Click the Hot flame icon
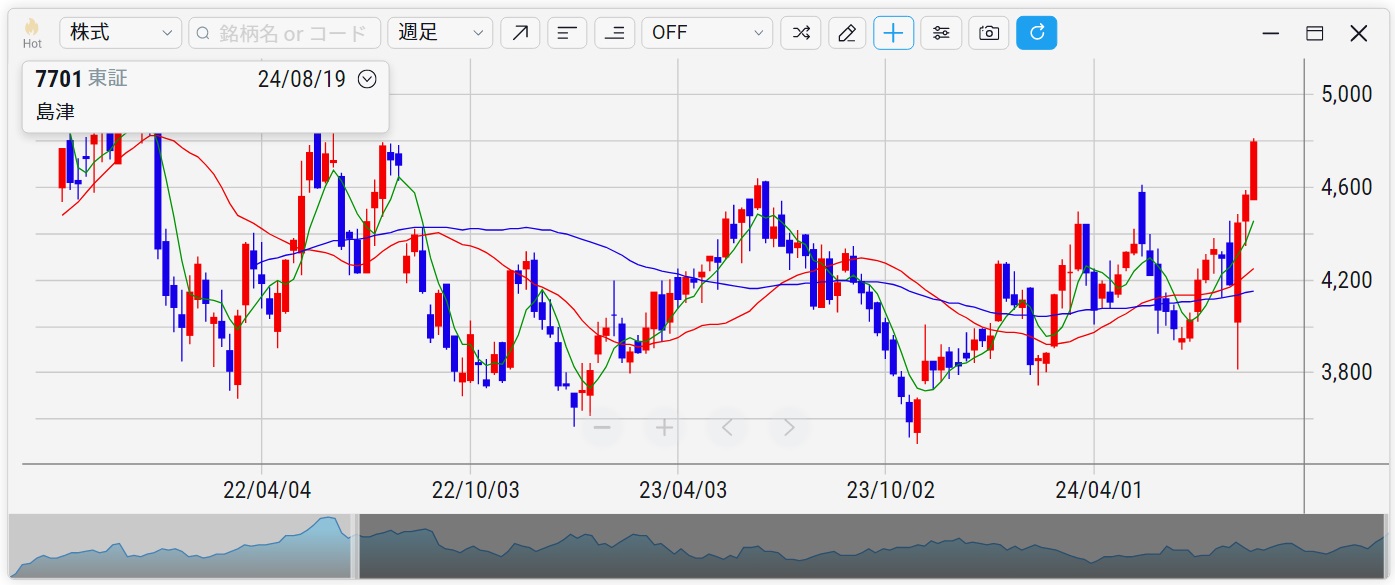Viewport: 1395px width, 585px height. coord(32,31)
